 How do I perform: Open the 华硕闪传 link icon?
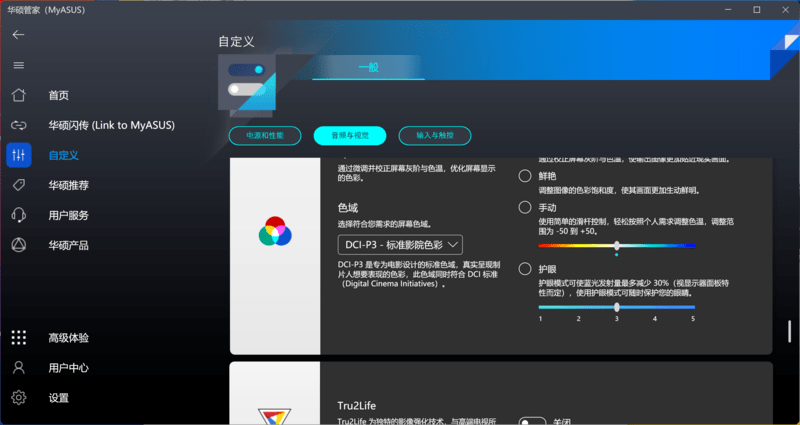18,125
